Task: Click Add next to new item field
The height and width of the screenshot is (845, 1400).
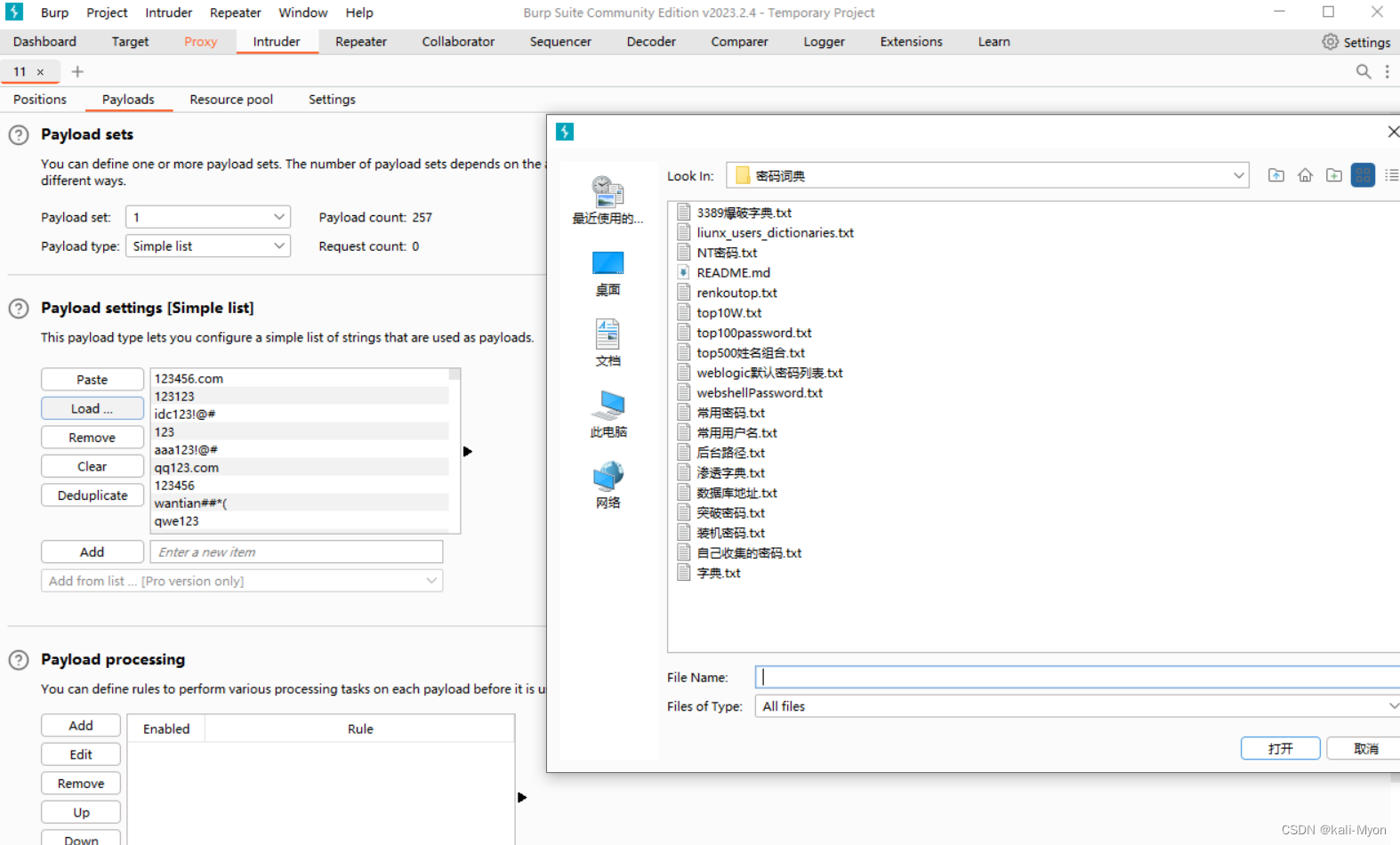Action: [93, 552]
